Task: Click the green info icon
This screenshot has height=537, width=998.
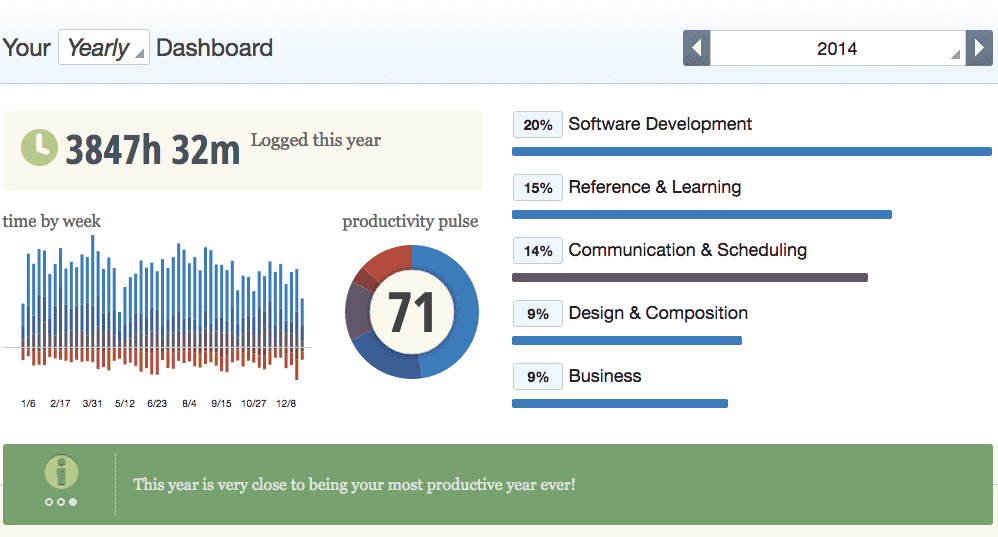Action: tap(61, 472)
